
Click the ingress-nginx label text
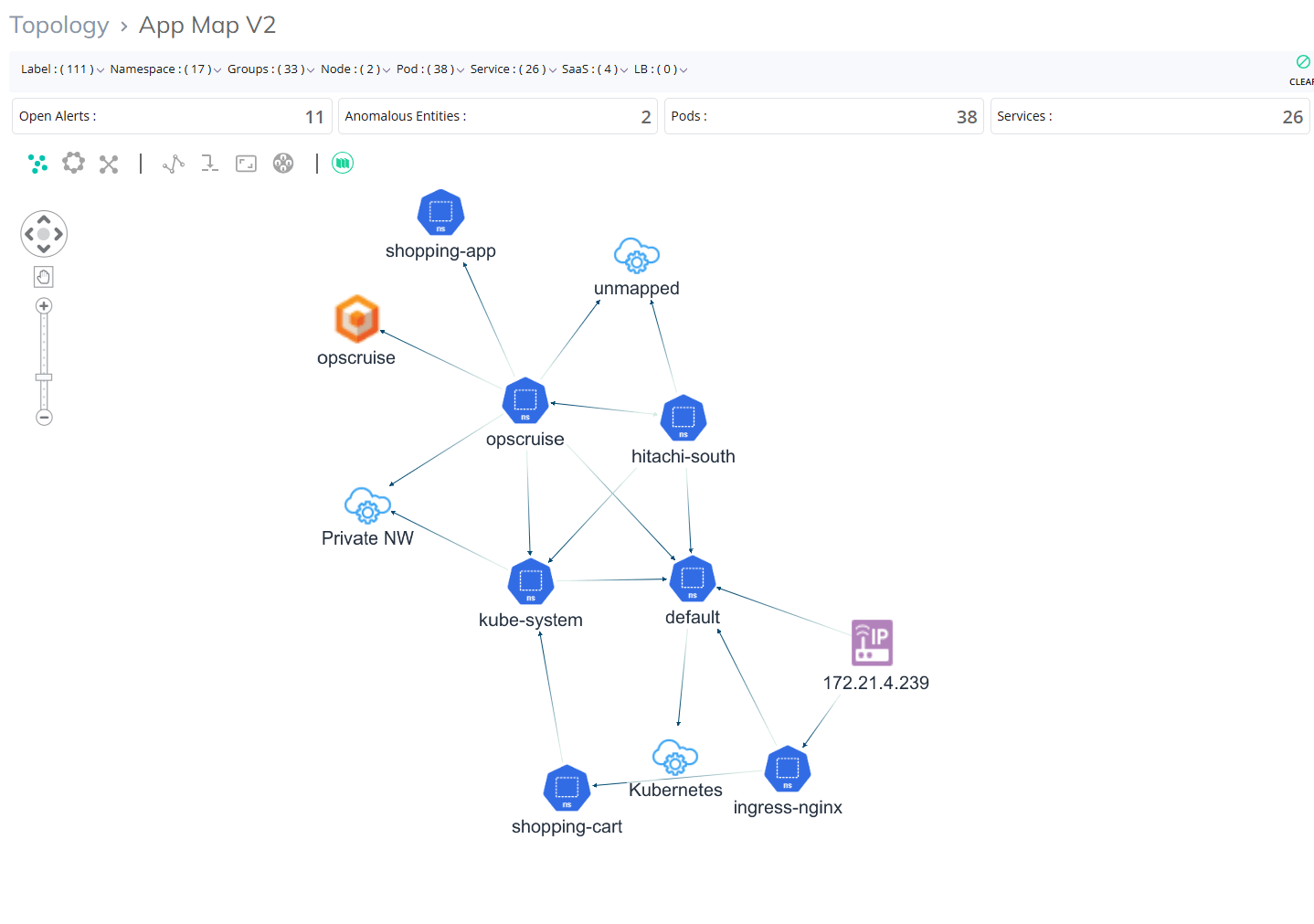(788, 807)
